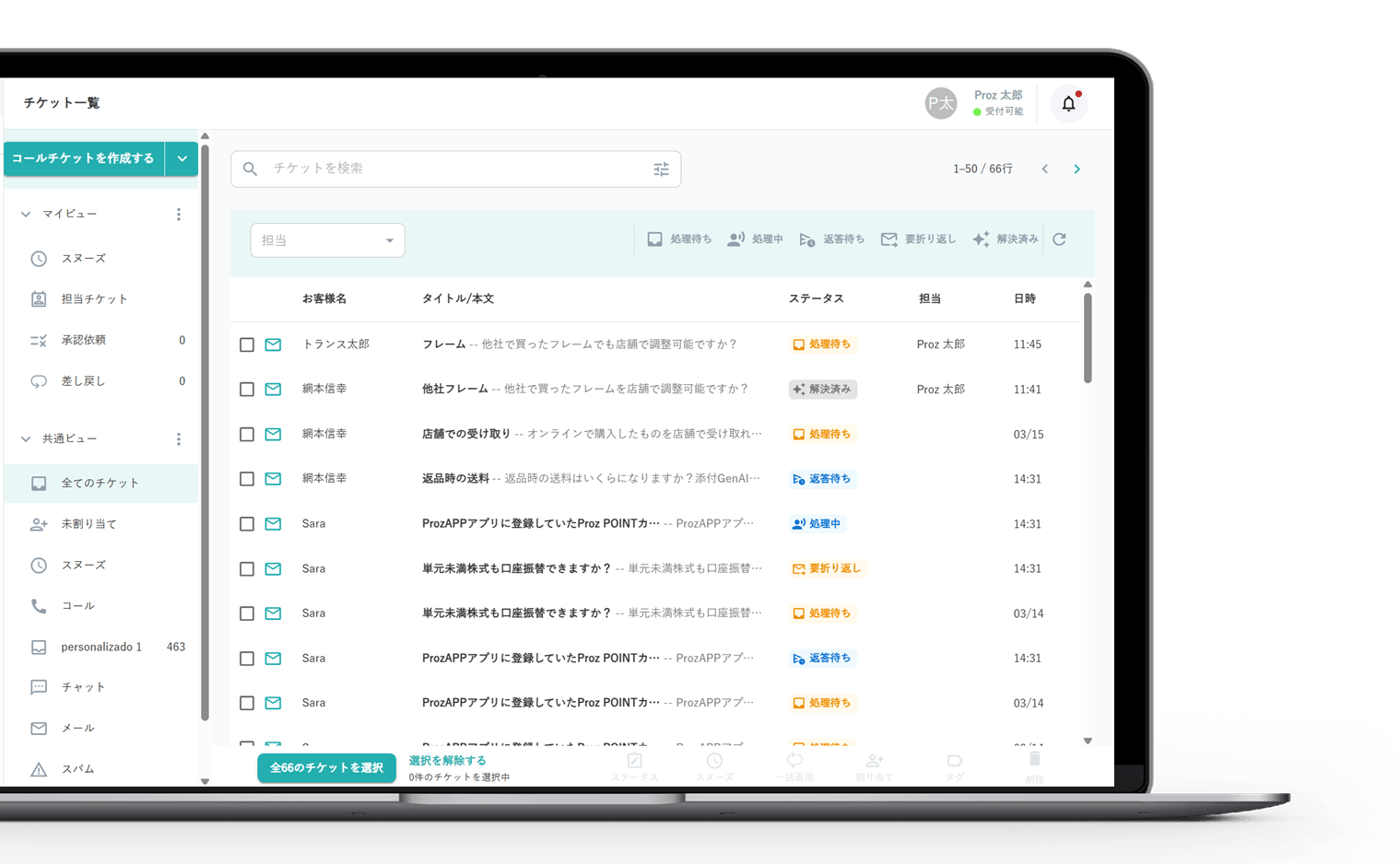Filter tickets by 処理待ち status

pos(679,239)
